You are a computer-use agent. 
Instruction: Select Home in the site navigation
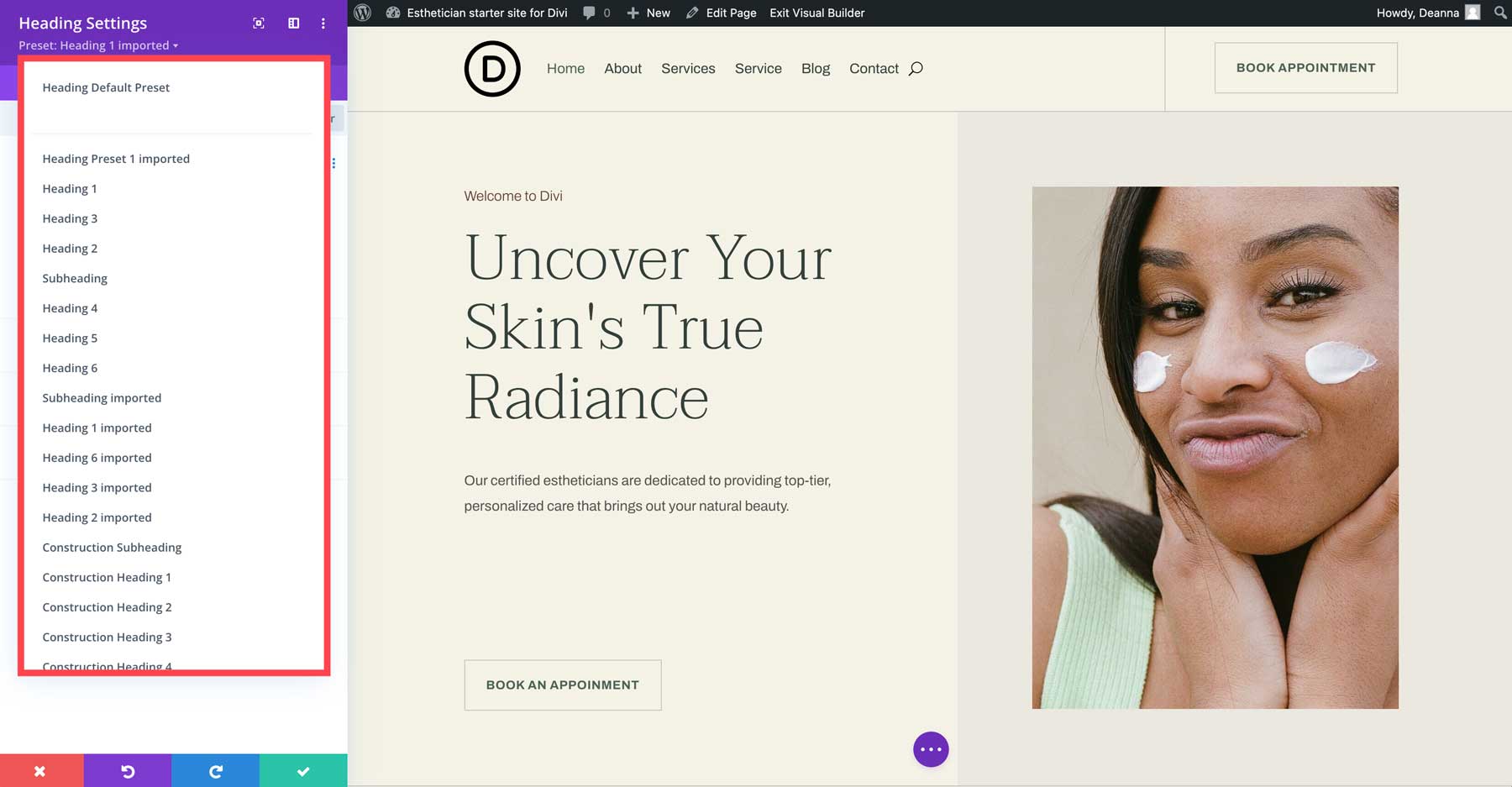(x=565, y=68)
